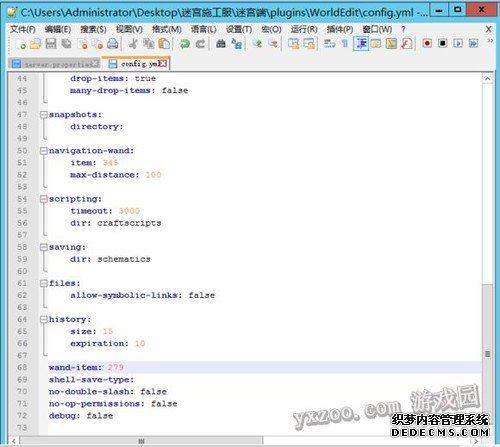Viewport: 500px width, 447px height.
Task: Click the Copy toolbar icon
Action: 148,44
